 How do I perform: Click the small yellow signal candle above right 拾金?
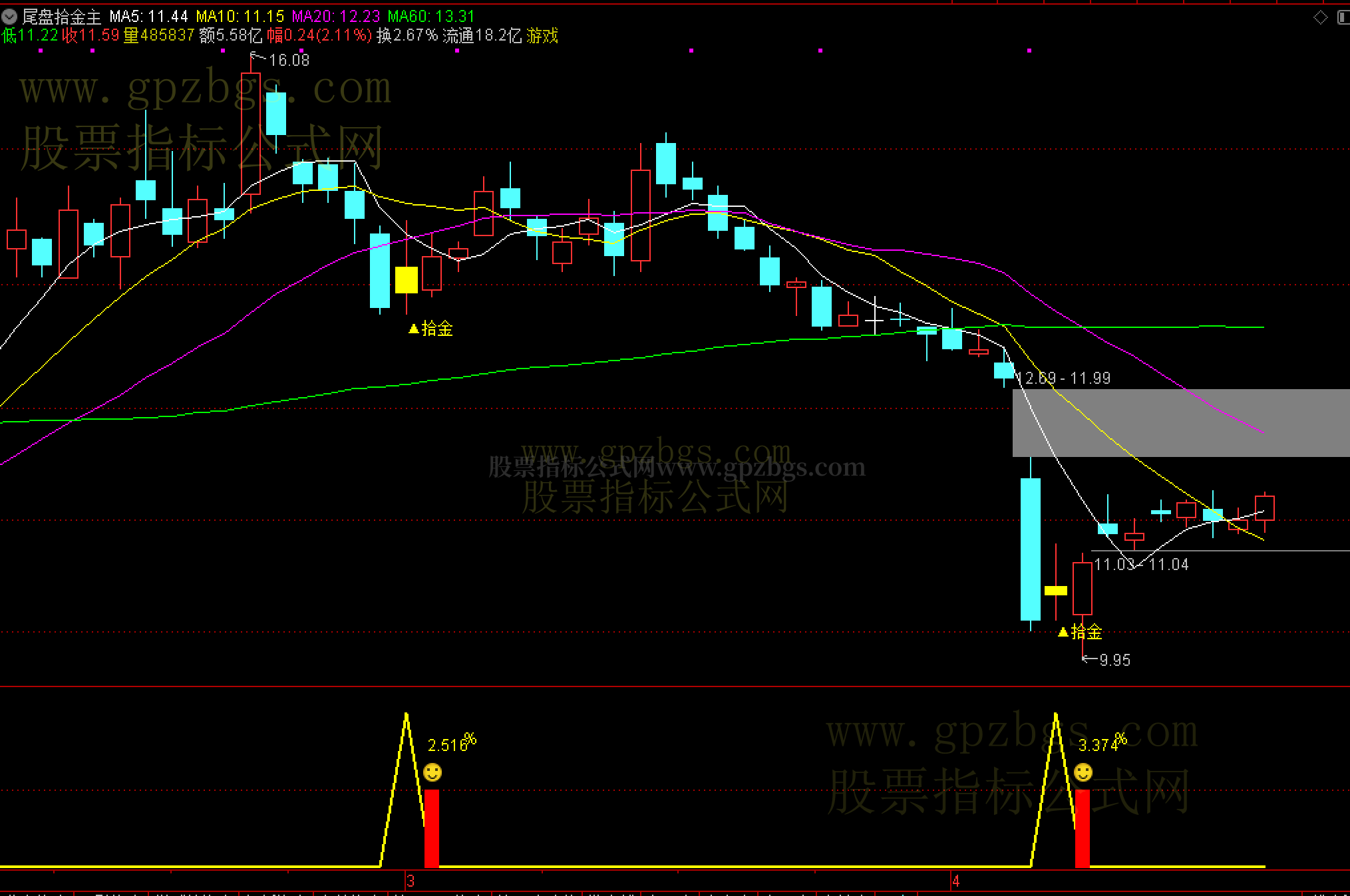point(1056,591)
